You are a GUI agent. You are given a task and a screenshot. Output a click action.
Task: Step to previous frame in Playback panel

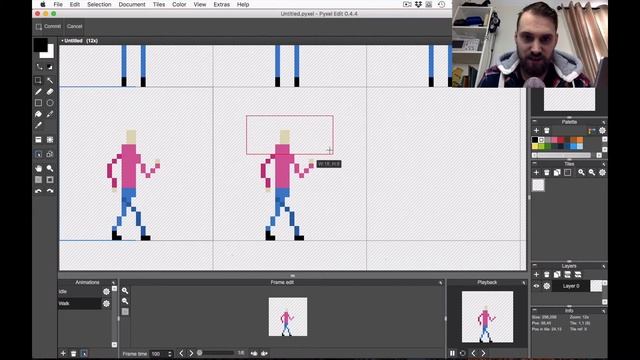473,353
